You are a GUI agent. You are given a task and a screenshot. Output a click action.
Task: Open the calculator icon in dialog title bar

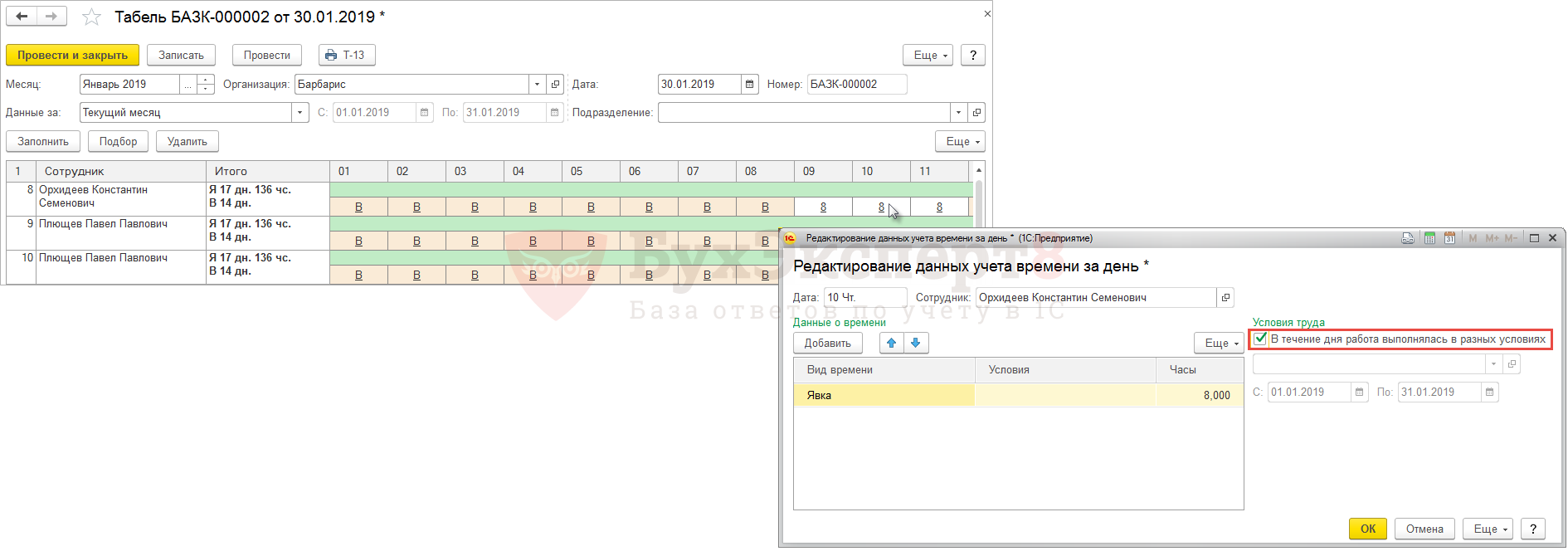pos(1429,238)
